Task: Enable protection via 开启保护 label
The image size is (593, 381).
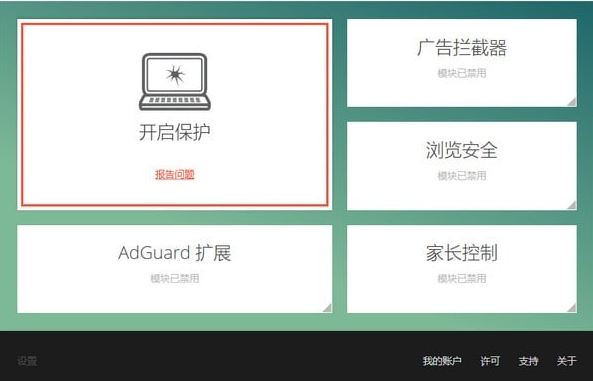Action: click(175, 132)
